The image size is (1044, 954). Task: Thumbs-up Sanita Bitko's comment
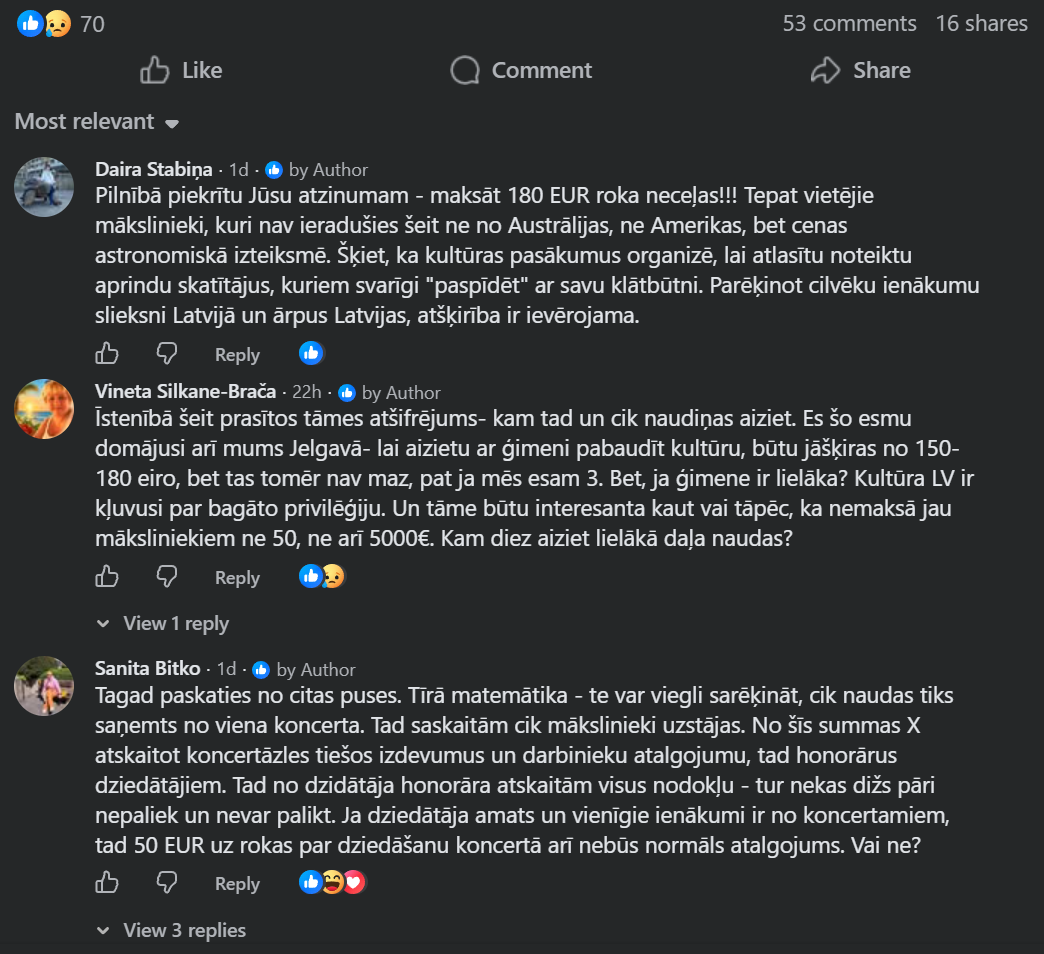107,883
